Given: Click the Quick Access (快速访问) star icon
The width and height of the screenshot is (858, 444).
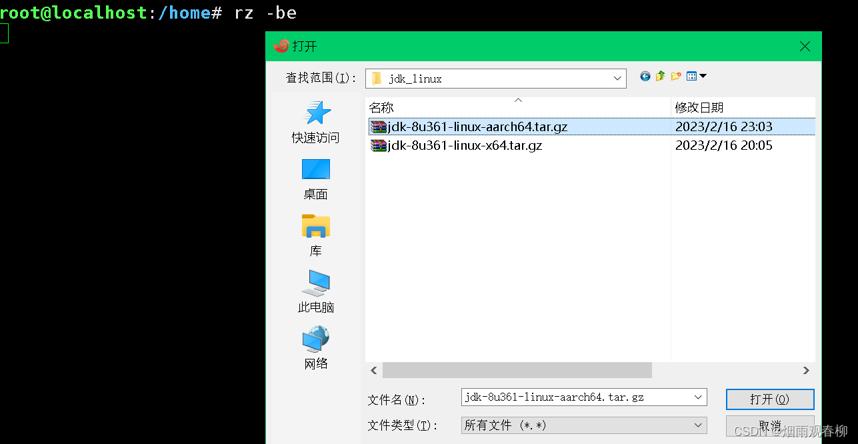Looking at the screenshot, I should [316, 113].
